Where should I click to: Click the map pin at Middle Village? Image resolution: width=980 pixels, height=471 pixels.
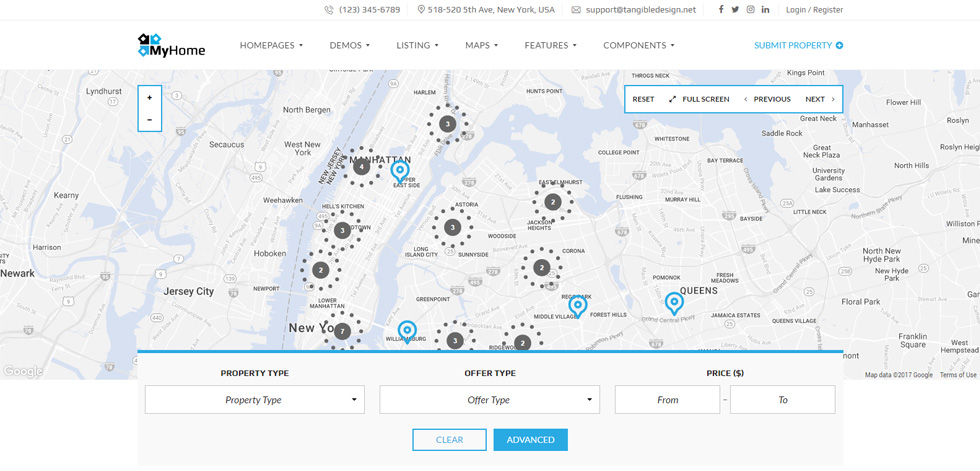coord(578,307)
